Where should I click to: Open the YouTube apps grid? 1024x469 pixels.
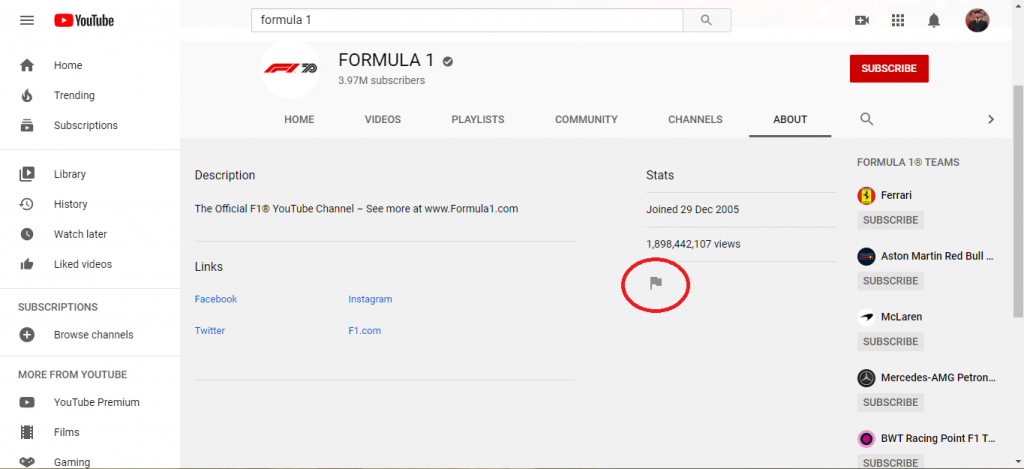(x=898, y=20)
